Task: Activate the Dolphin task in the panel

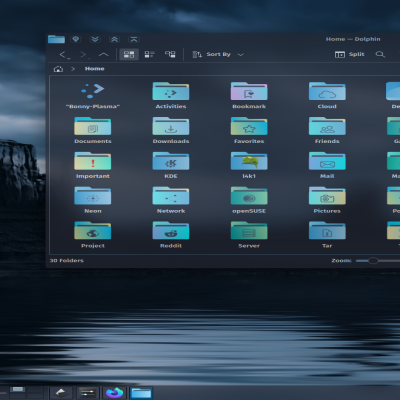Action: (141, 393)
